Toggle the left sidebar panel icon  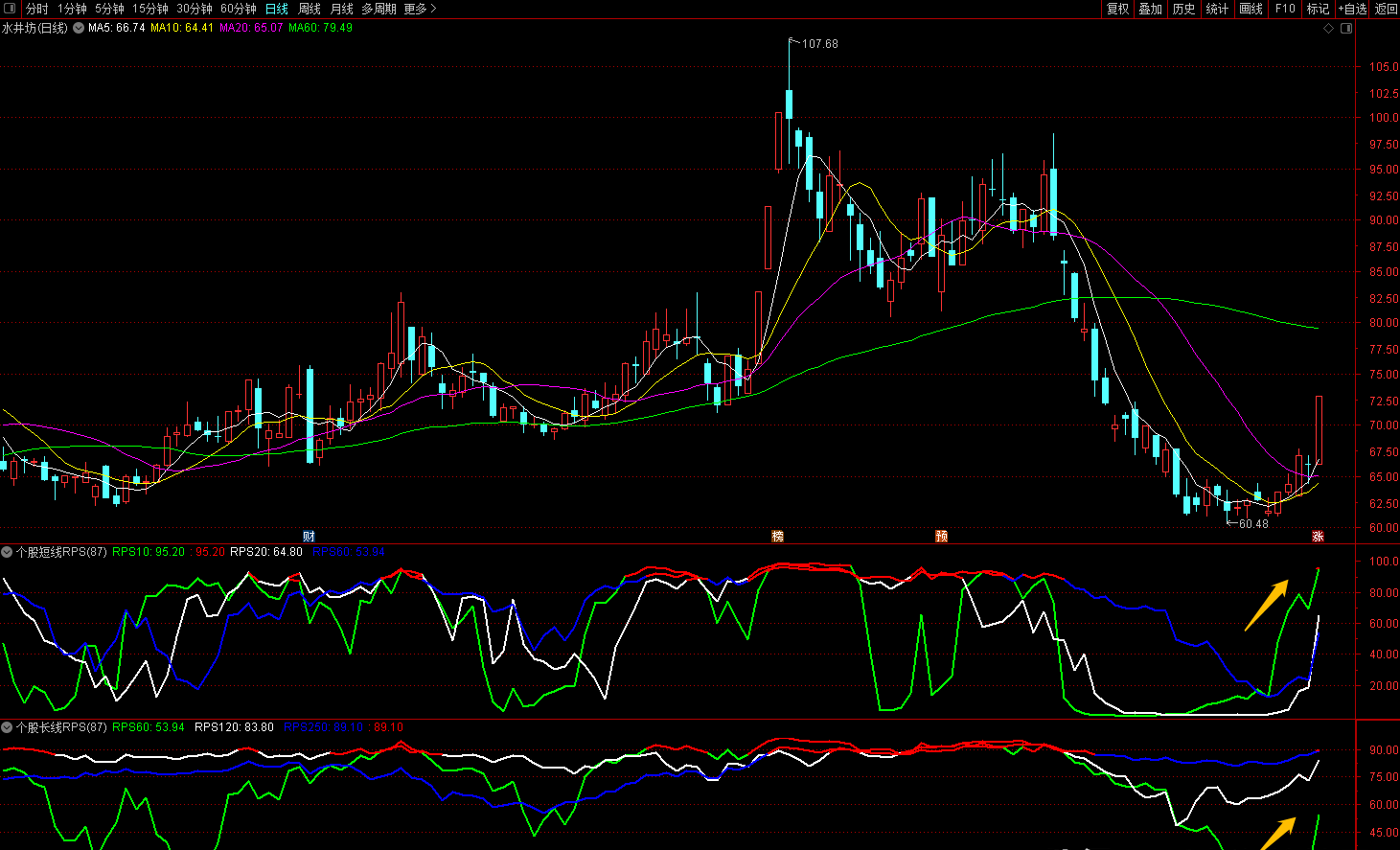coord(11,9)
